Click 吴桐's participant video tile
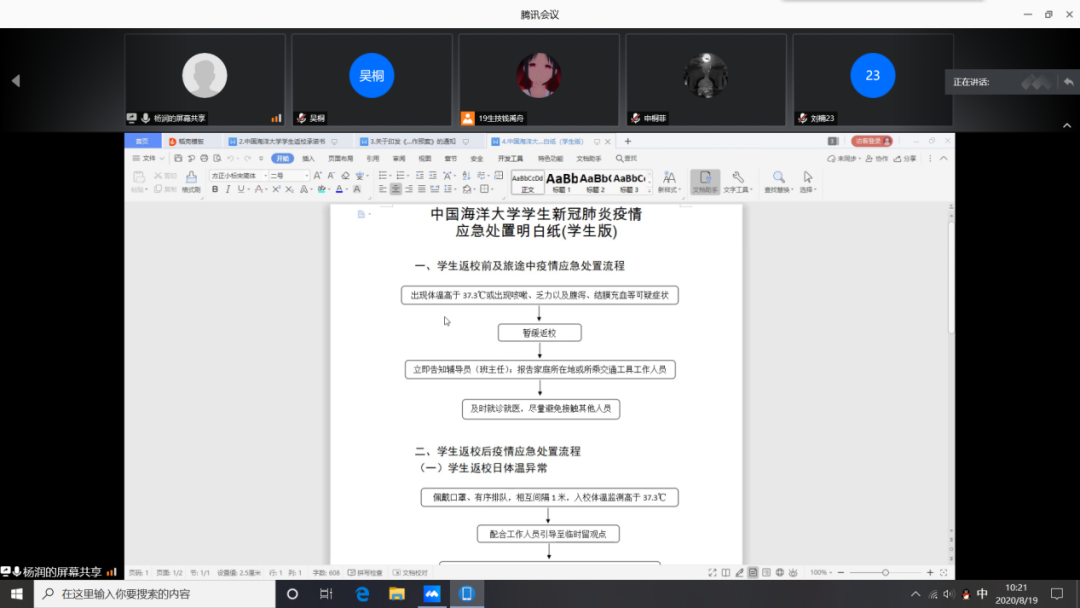The image size is (1080, 608). [x=372, y=80]
